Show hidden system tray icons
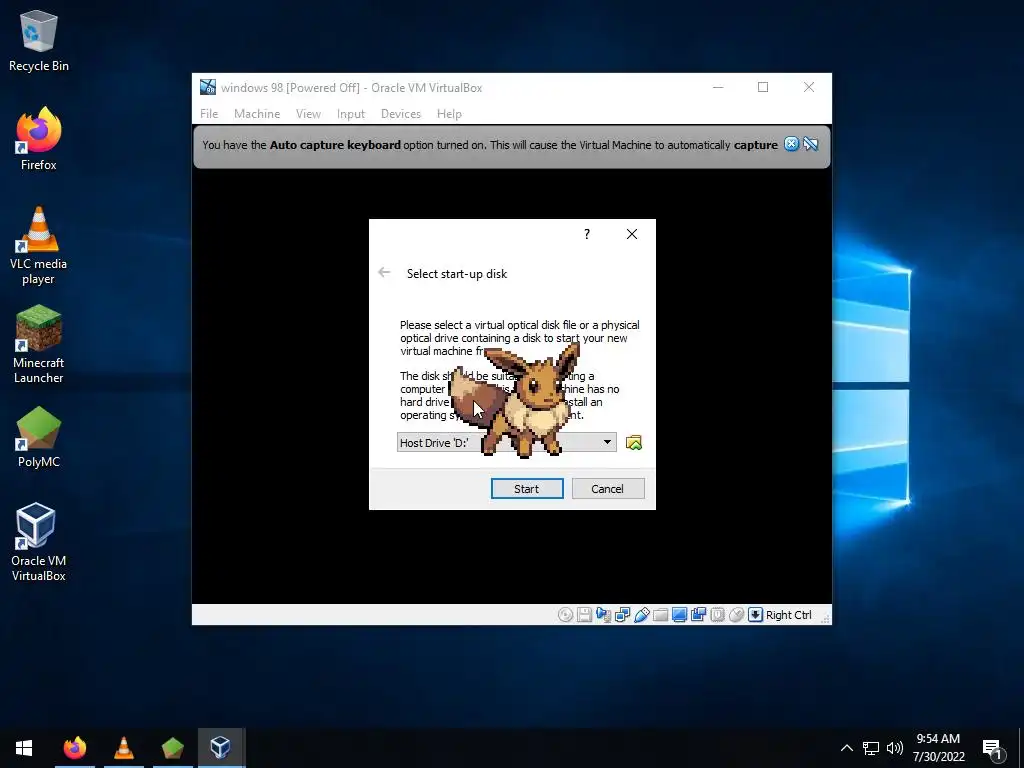 pos(846,748)
